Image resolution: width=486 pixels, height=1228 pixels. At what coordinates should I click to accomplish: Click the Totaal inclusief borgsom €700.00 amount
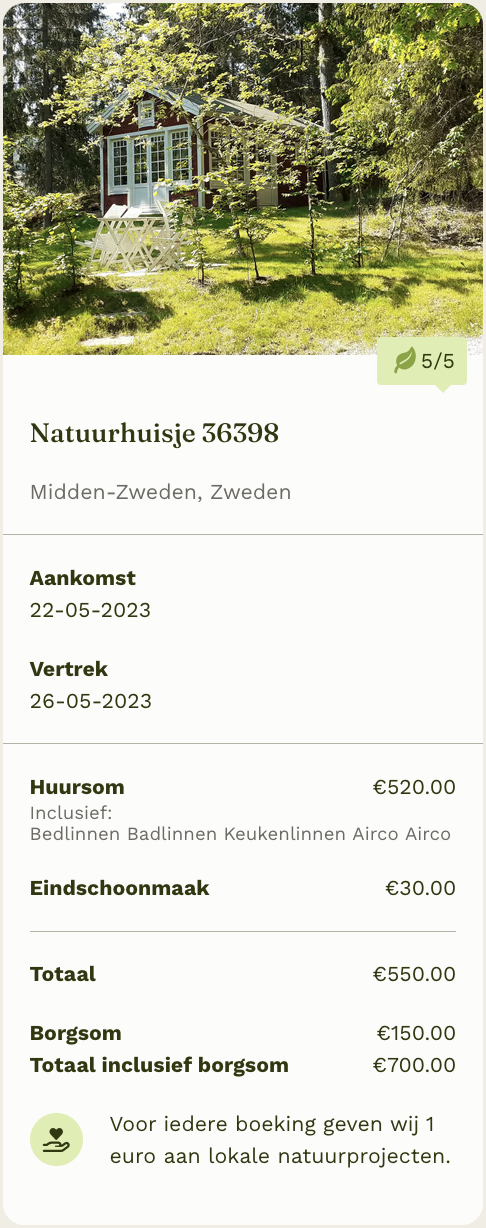[414, 1065]
